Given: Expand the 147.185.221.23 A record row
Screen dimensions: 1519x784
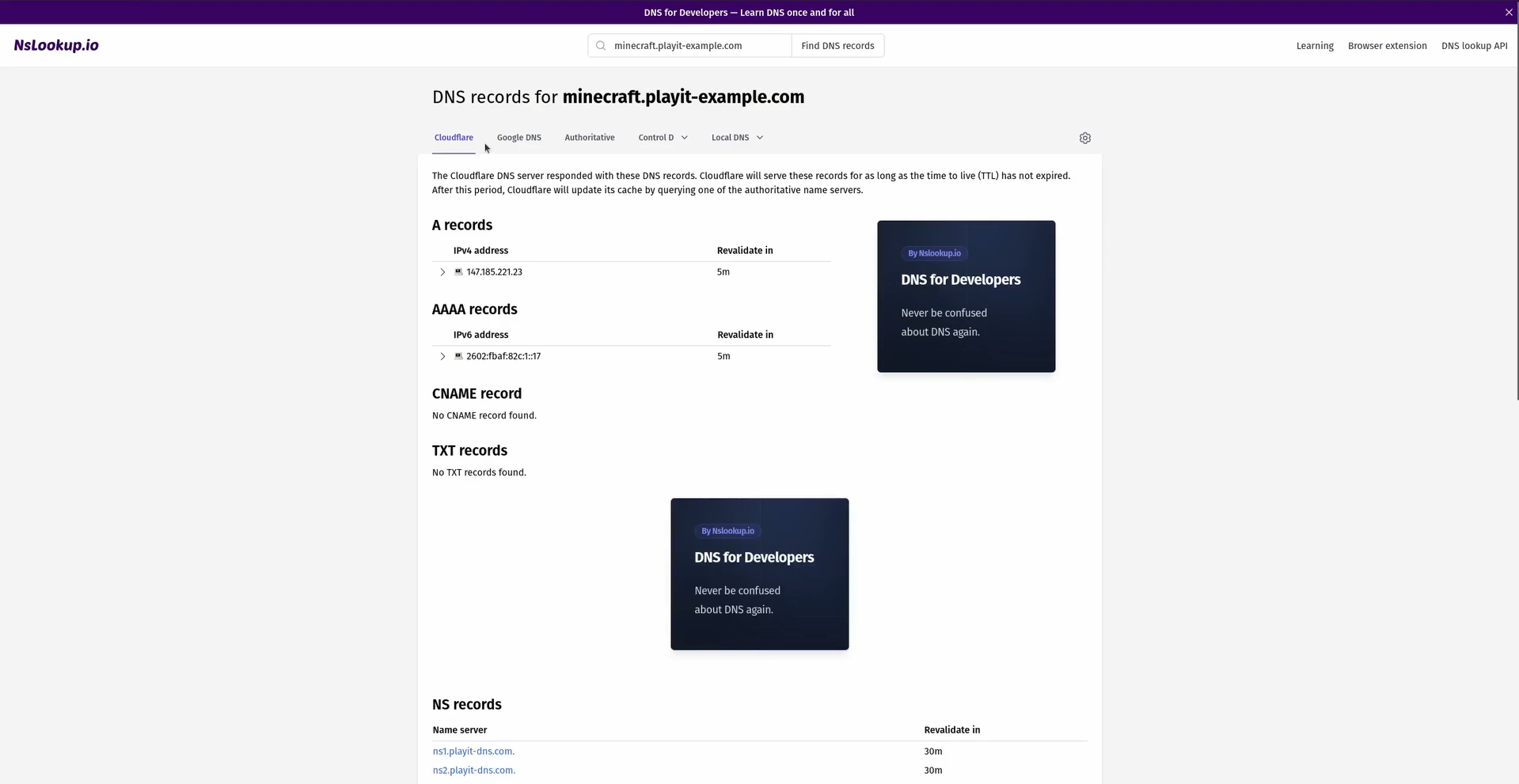Looking at the screenshot, I should tap(442, 272).
